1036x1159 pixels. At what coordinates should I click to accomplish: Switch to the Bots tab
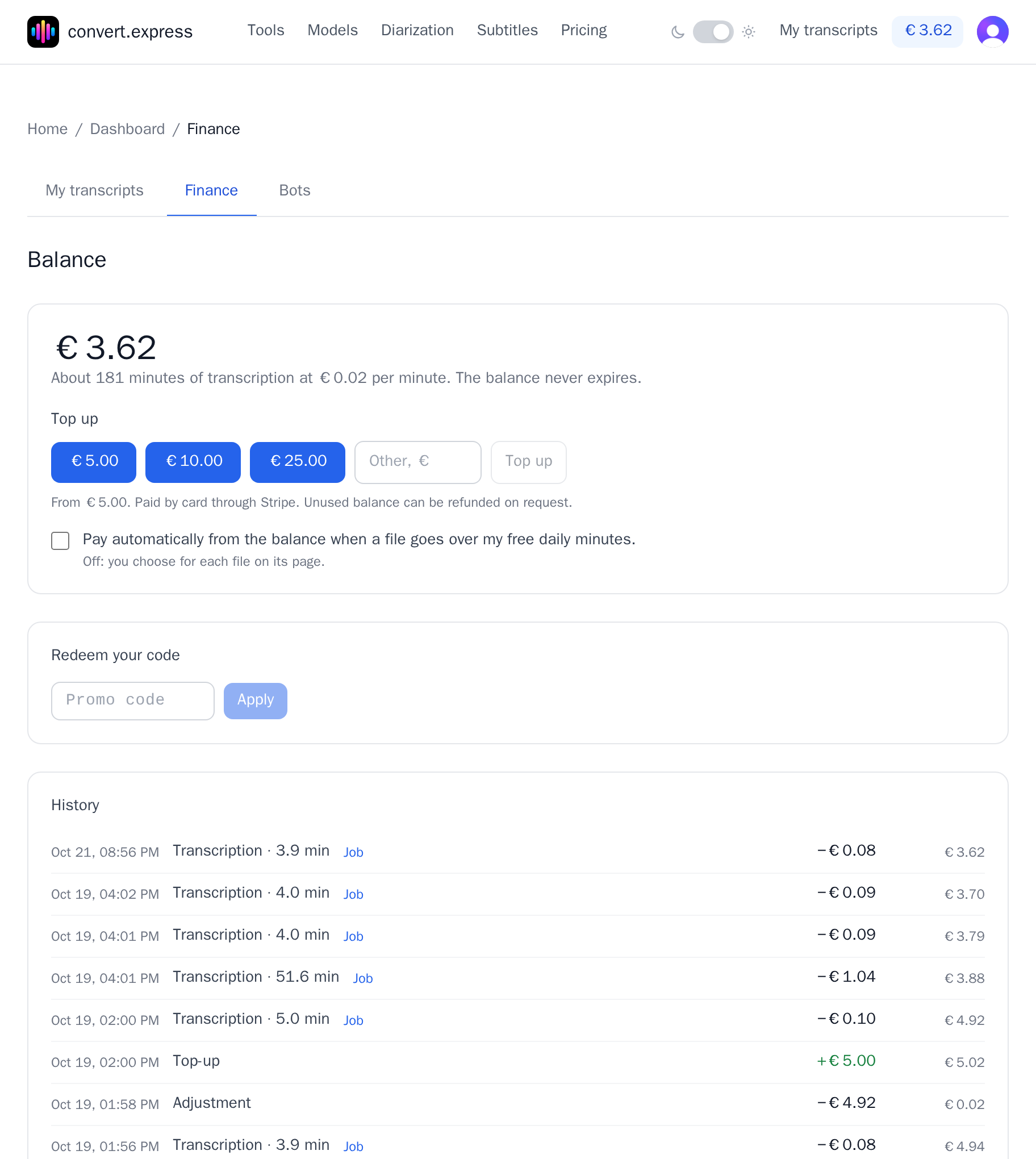coord(294,190)
